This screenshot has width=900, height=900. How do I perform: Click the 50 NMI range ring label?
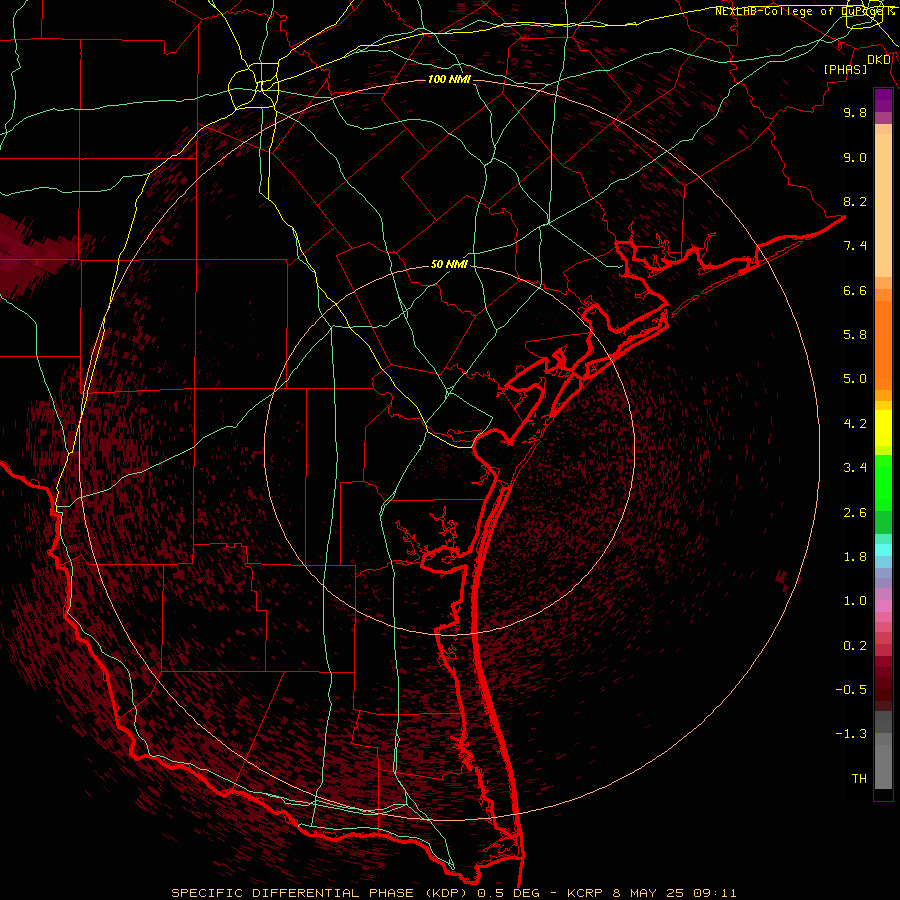click(x=449, y=264)
